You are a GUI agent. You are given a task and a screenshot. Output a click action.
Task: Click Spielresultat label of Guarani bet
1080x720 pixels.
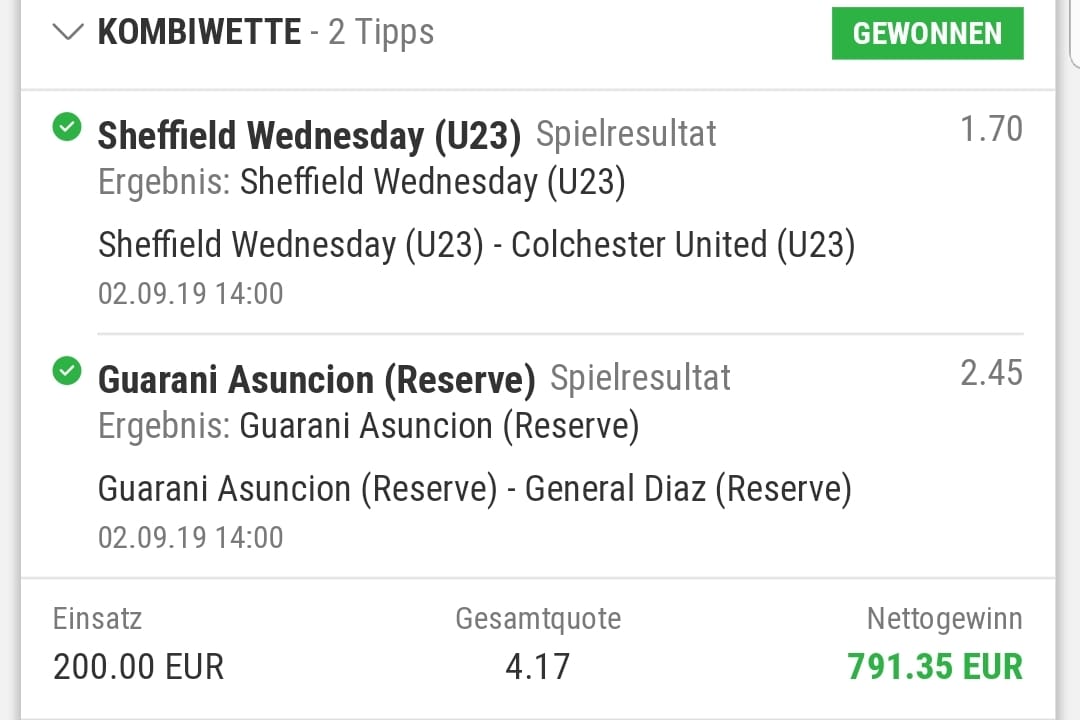pos(640,378)
